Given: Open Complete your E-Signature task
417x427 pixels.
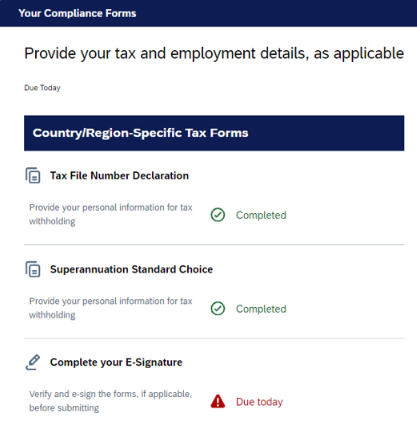Looking at the screenshot, I should pyautogui.click(x=116, y=362).
